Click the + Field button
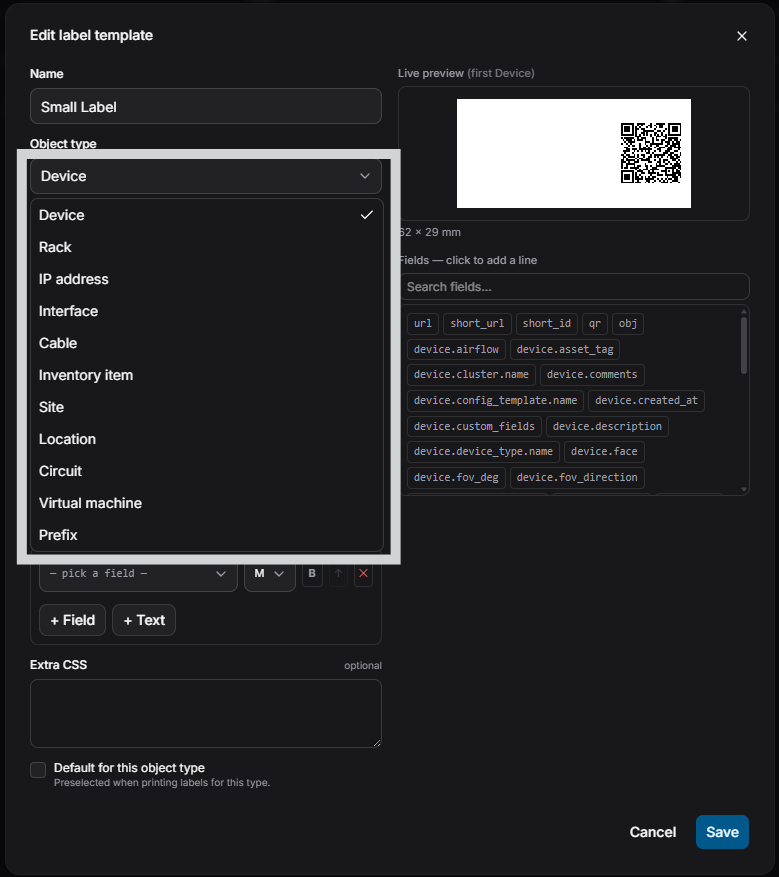The image size is (779, 877). pyautogui.click(x=73, y=620)
